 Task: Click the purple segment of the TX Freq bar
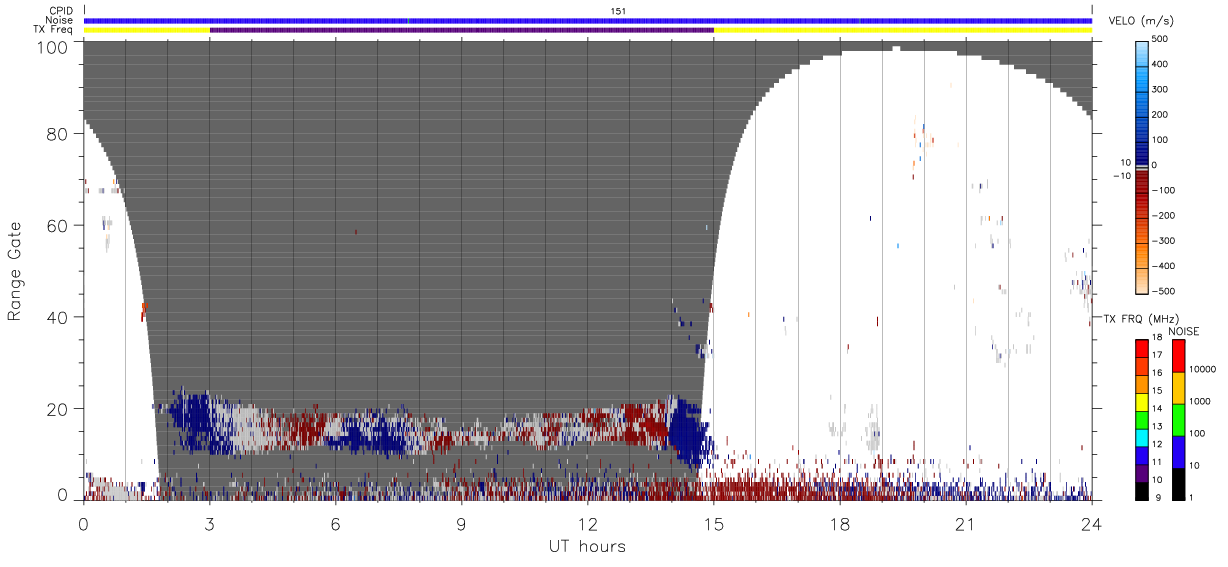coord(462,30)
